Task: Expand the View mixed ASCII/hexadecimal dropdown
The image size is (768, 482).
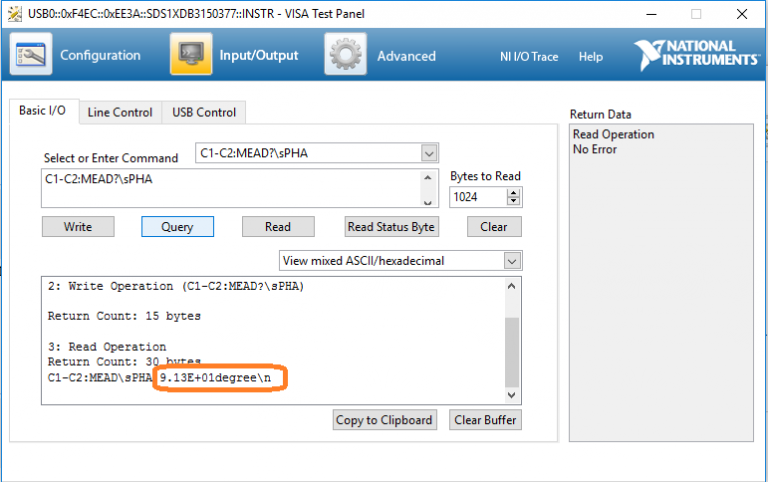Action: [x=512, y=261]
